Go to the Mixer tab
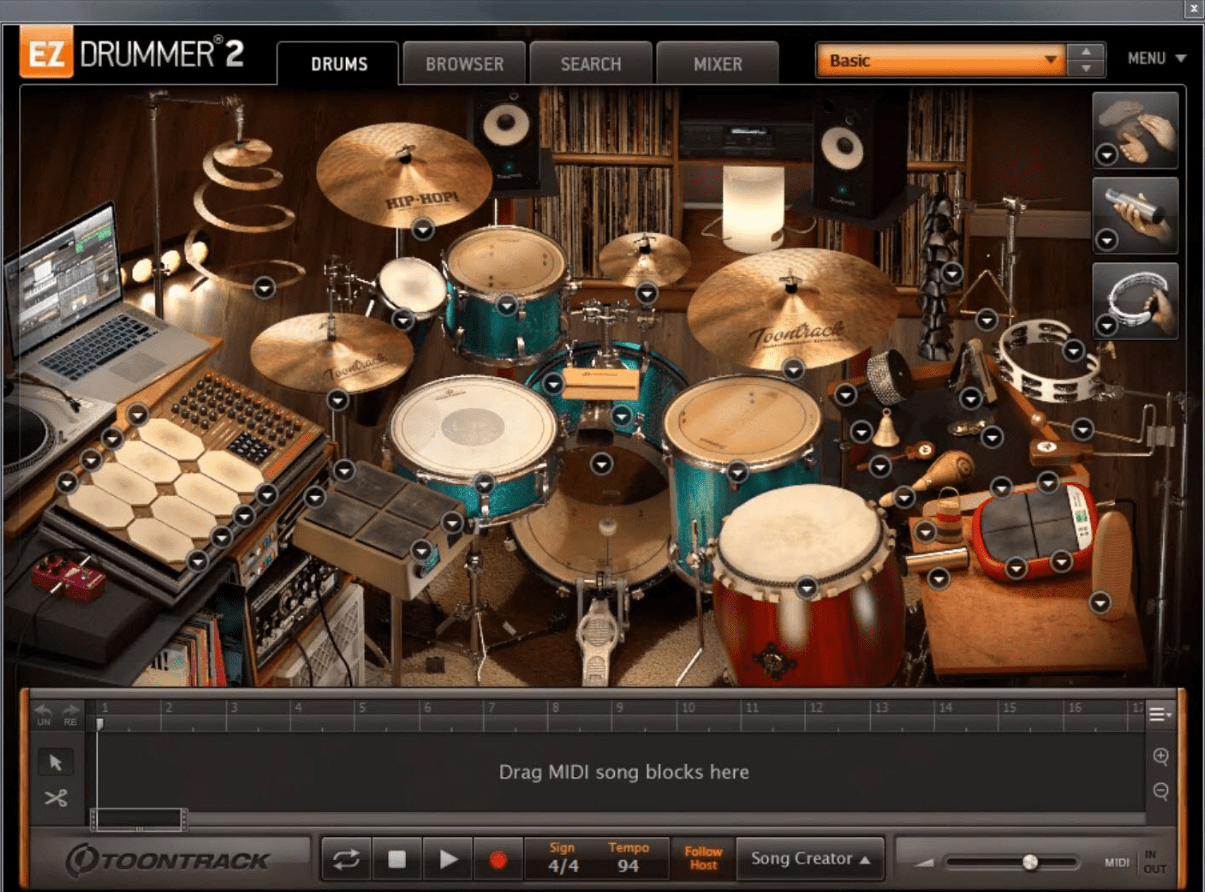This screenshot has width=1205, height=892. (718, 64)
